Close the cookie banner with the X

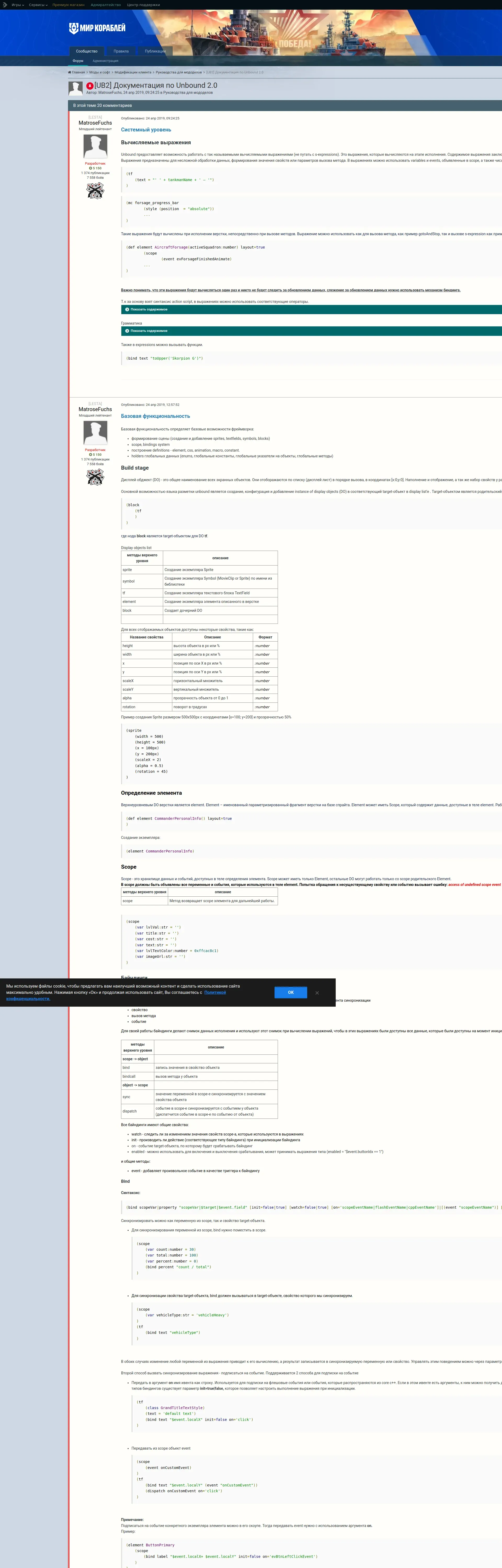click(x=317, y=993)
